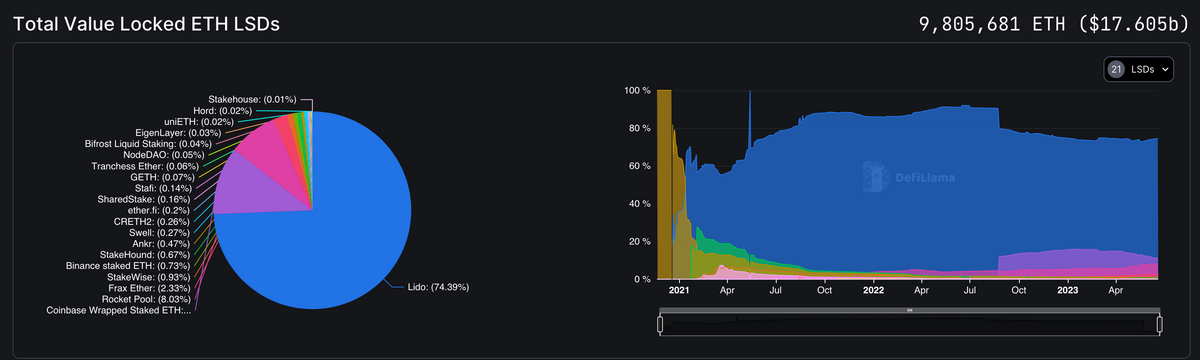This screenshot has height=360, width=1200.
Task: Click the truncated 'Coinbase Wrapped Staked ETH:...' label
Action: [x=118, y=310]
